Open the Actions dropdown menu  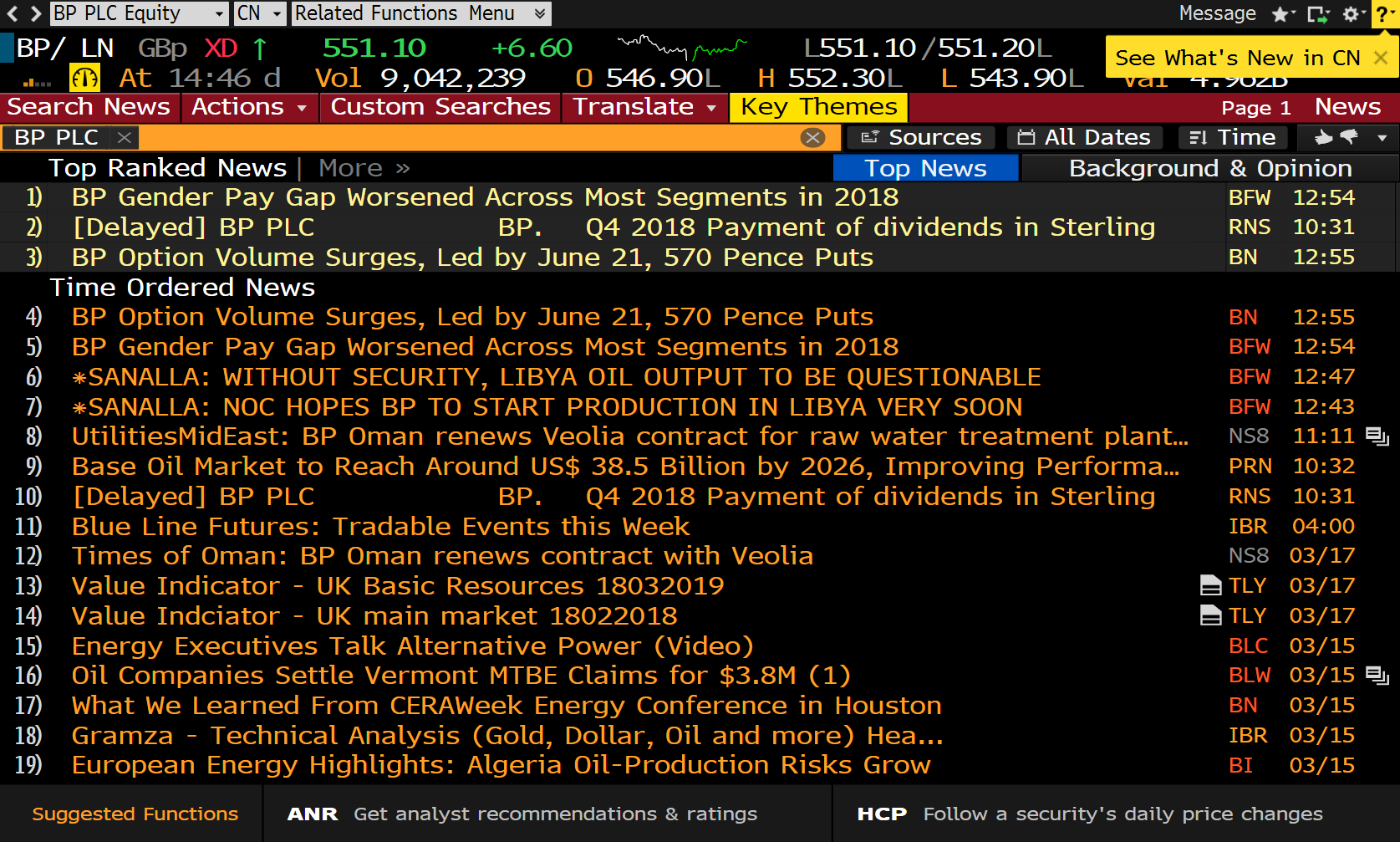[x=249, y=107]
